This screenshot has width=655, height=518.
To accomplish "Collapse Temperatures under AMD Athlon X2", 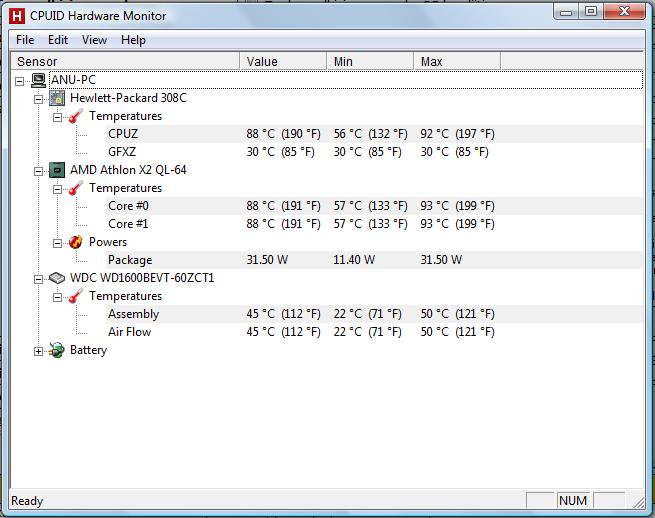I will coord(58,189).
